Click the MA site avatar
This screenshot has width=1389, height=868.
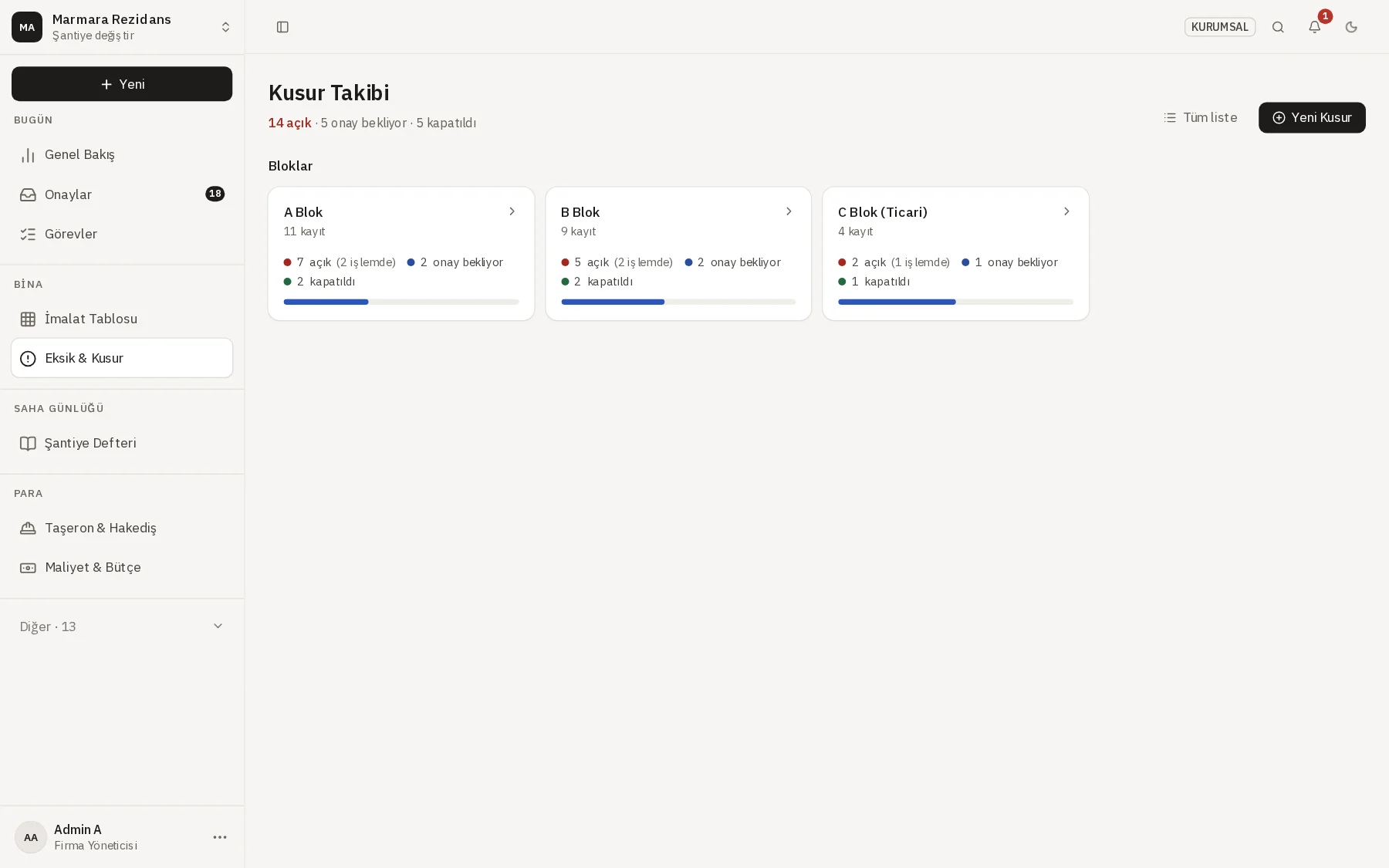pyautogui.click(x=27, y=27)
